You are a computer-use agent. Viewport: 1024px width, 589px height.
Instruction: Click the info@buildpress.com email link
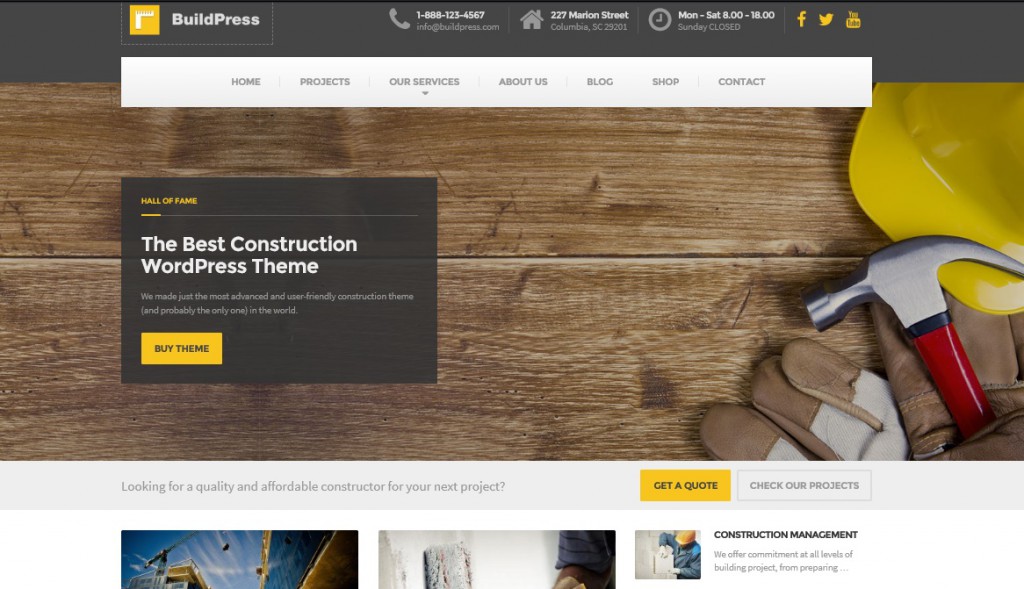(458, 27)
